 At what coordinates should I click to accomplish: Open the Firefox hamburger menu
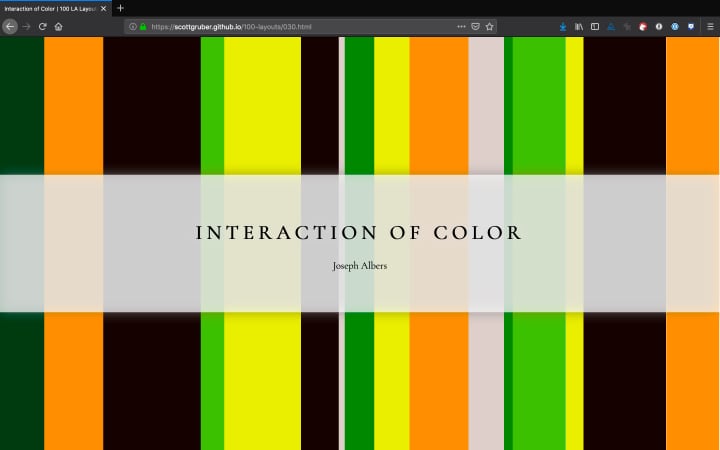710,27
